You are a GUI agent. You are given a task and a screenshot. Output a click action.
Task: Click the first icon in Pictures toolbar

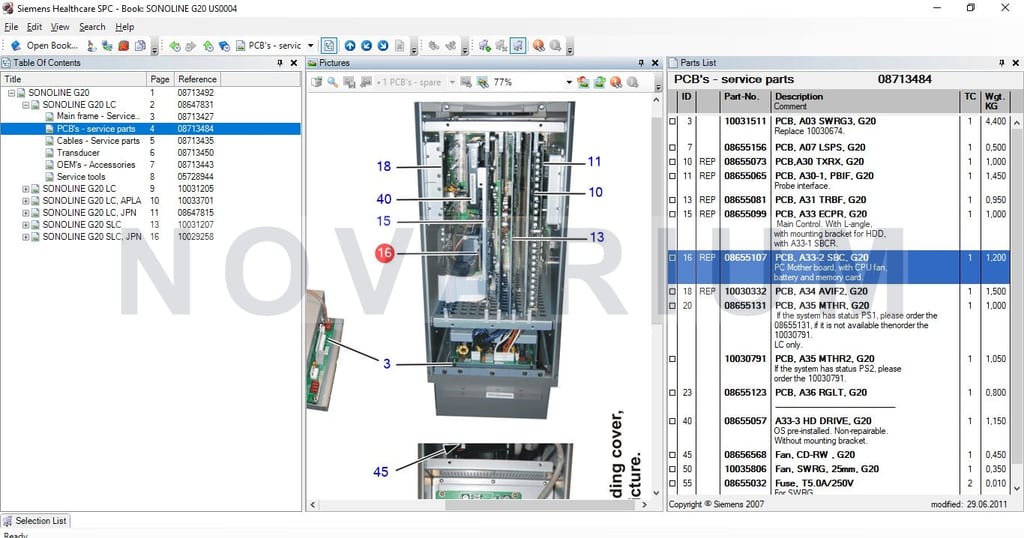point(317,82)
